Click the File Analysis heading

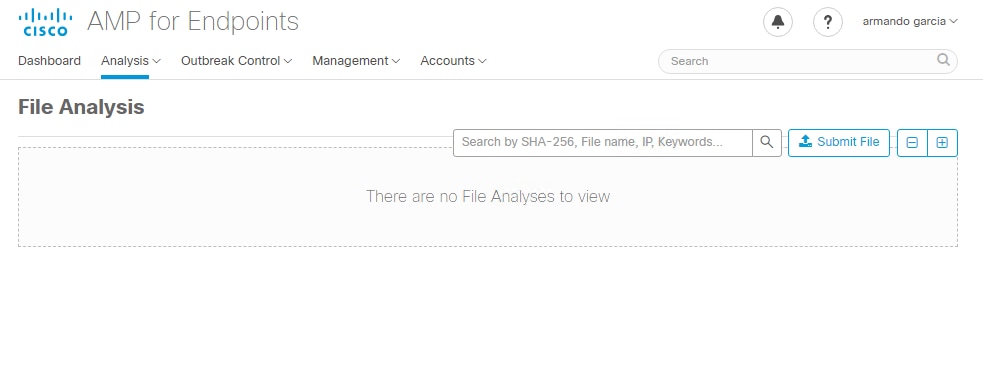coord(81,107)
